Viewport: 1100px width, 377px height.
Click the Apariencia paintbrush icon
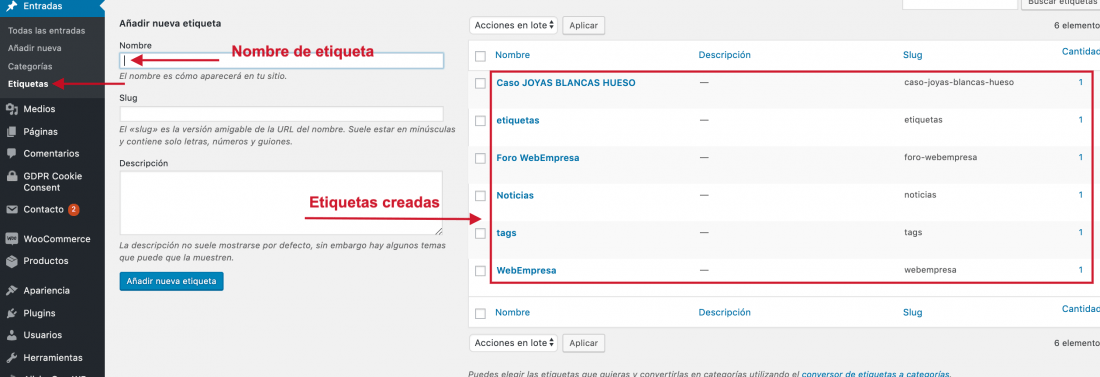(x=12, y=291)
